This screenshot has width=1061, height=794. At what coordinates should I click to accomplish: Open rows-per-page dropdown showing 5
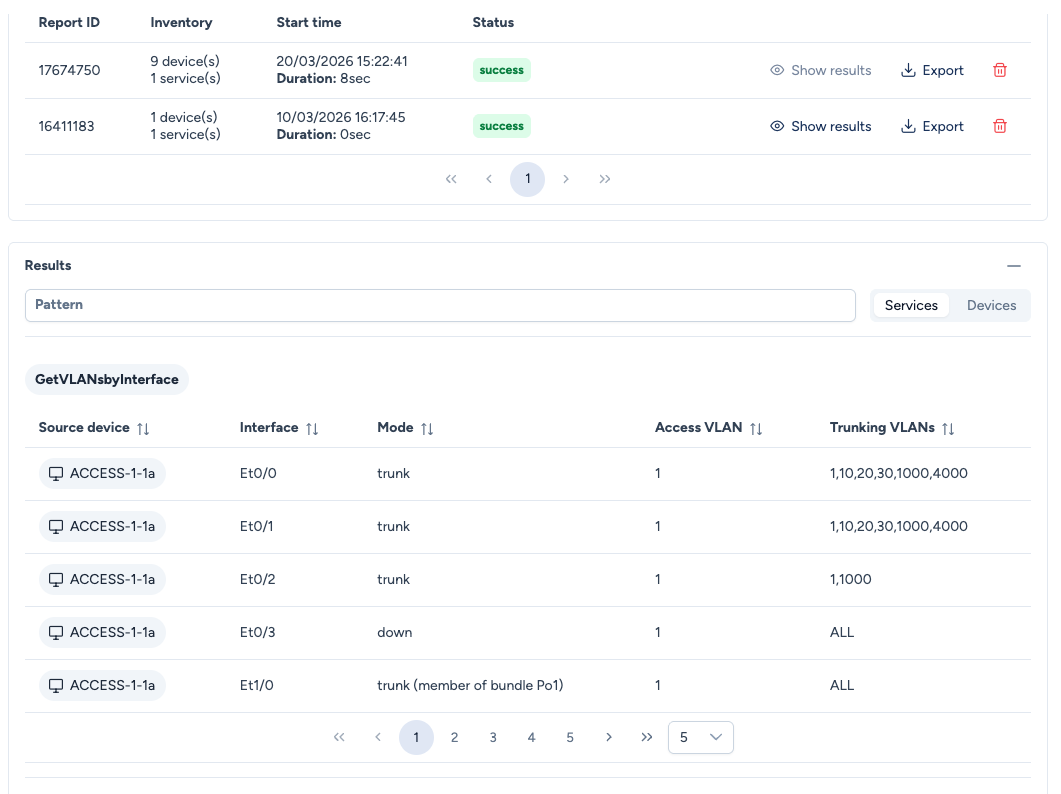click(700, 737)
